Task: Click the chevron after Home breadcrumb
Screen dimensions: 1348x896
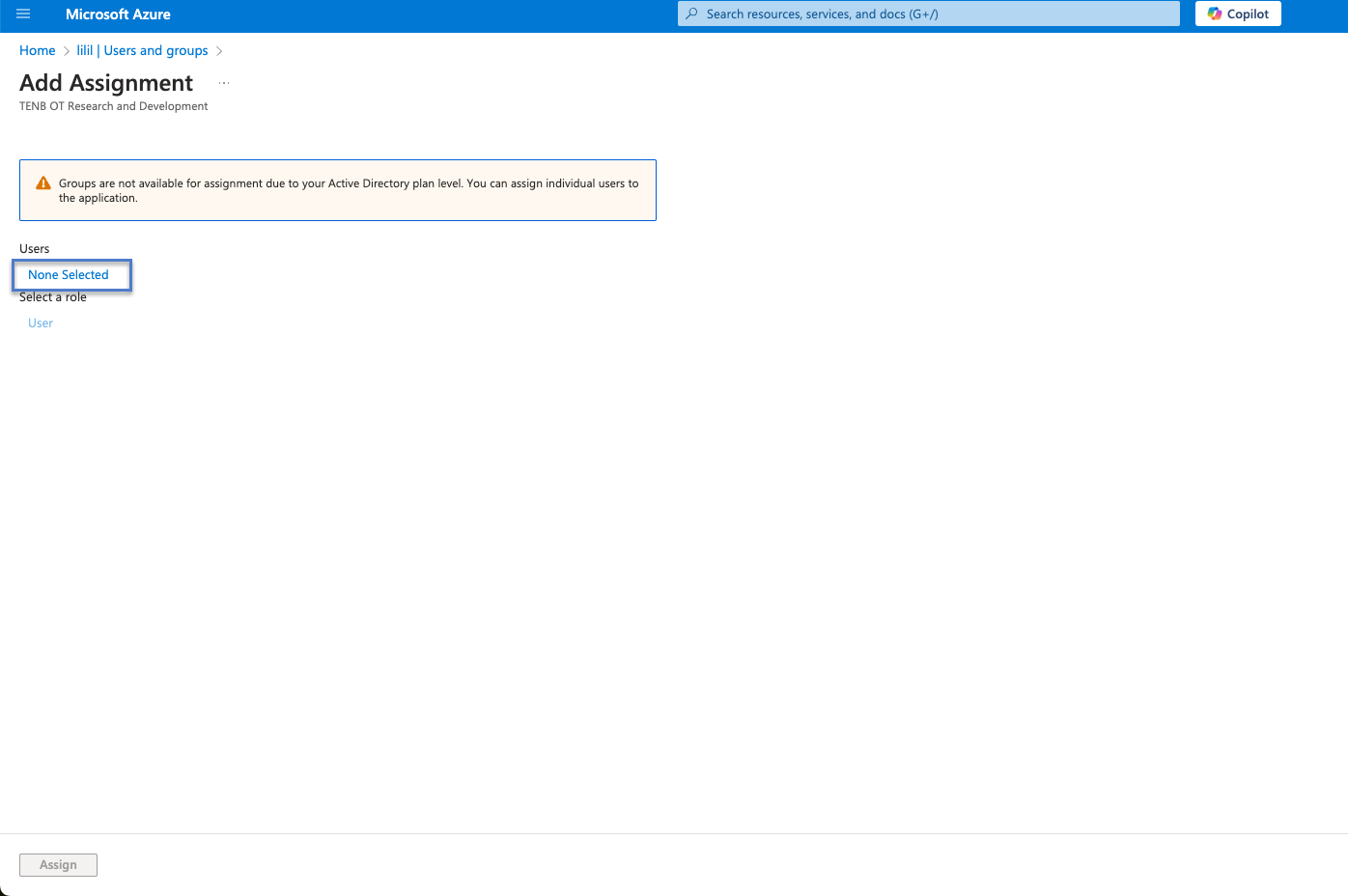Action: pos(67,51)
